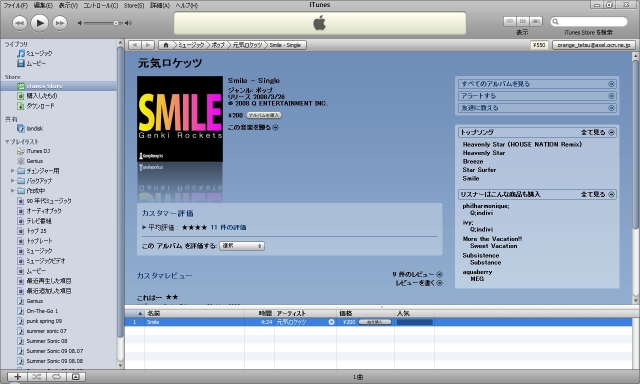The width and height of the screenshot is (640, 384).
Task: Select the ムービー library item
Action: click(36, 63)
